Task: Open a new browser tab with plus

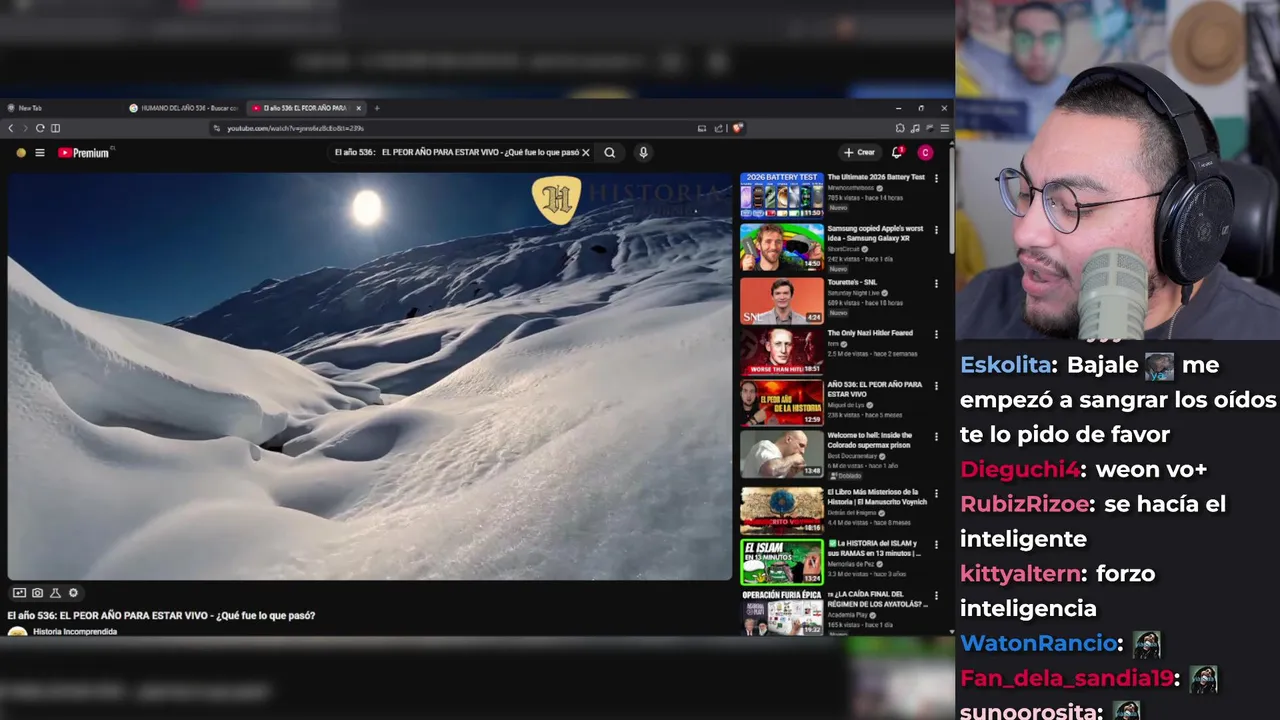Action: click(377, 108)
